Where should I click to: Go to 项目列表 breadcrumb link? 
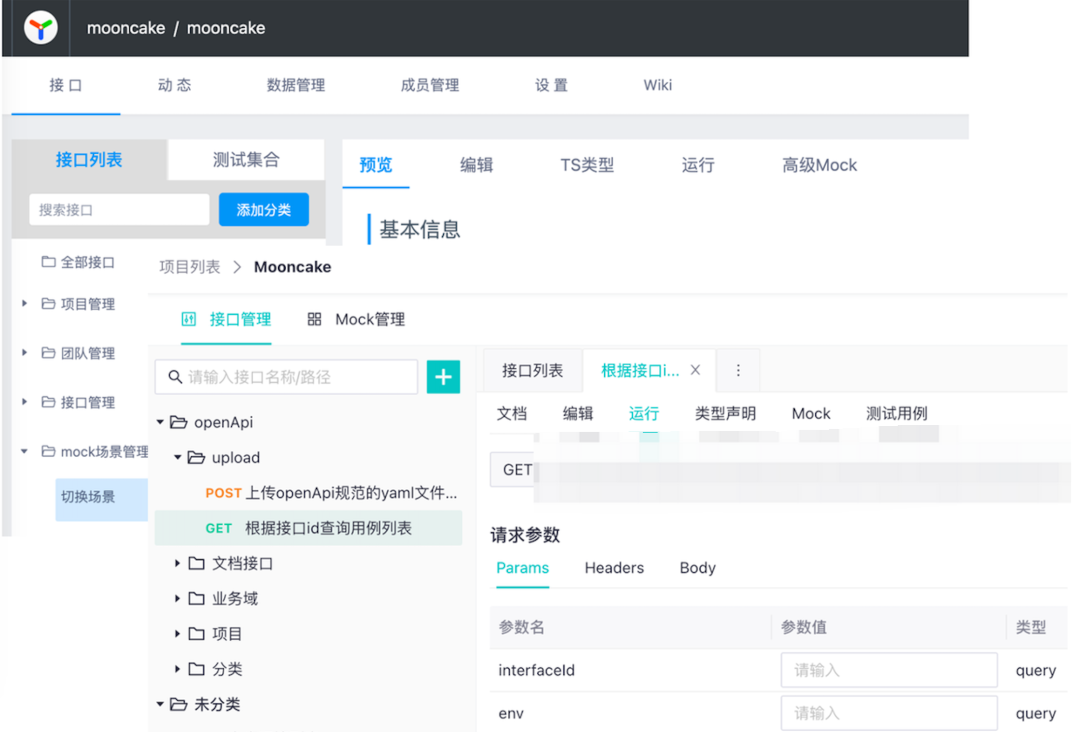pos(190,267)
